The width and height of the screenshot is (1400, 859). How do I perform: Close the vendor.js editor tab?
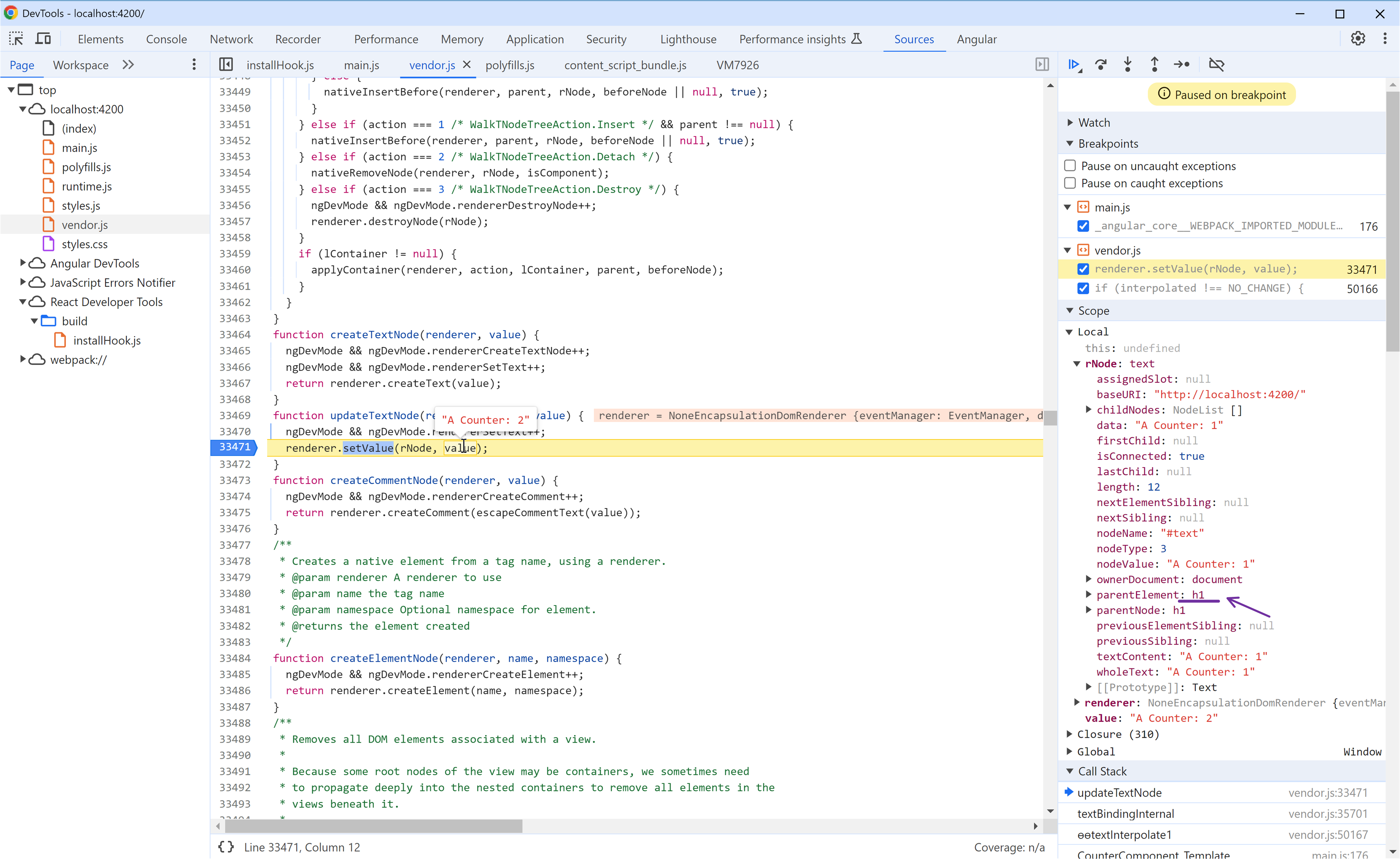(x=466, y=65)
